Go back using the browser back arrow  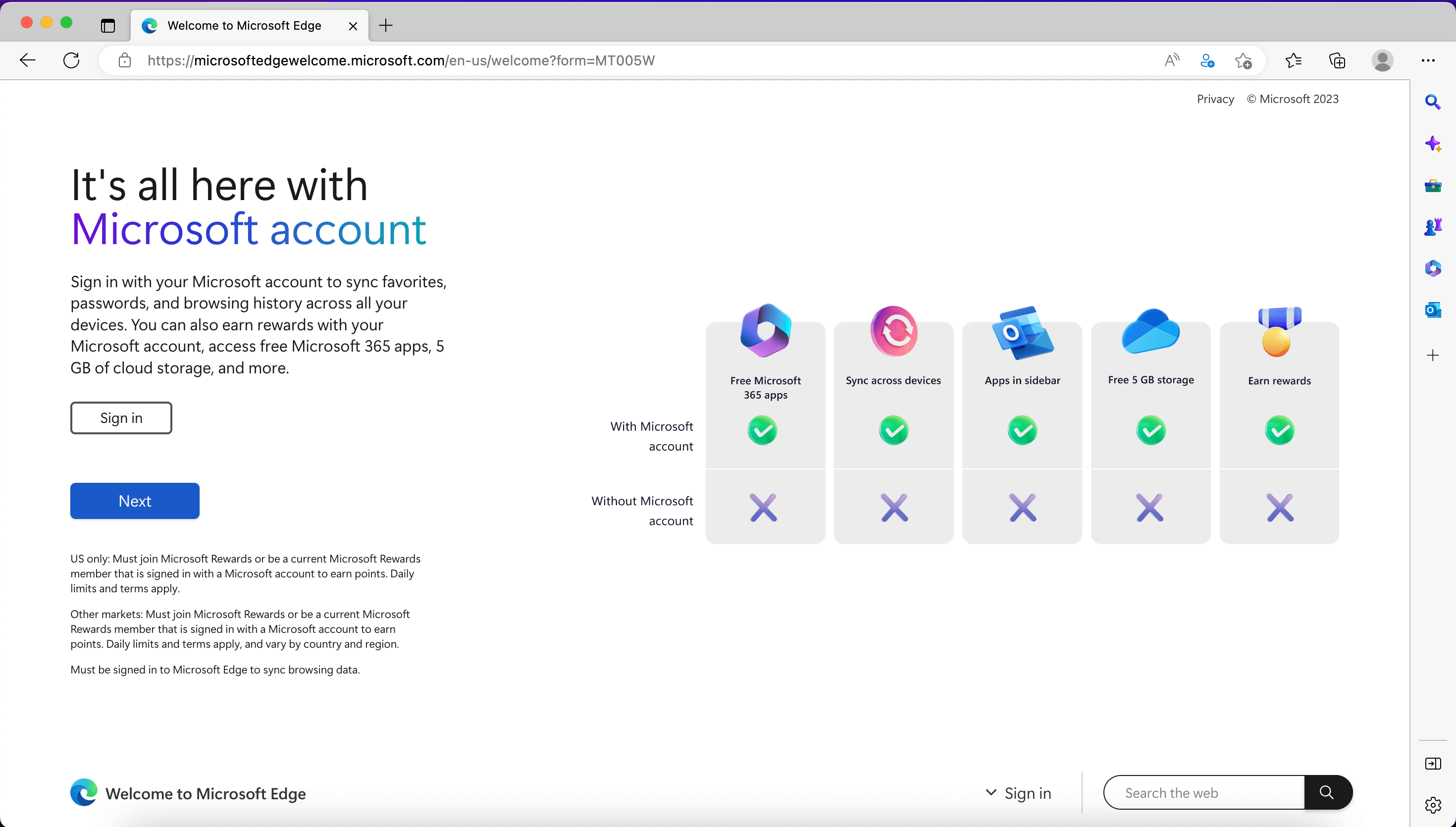coord(27,60)
